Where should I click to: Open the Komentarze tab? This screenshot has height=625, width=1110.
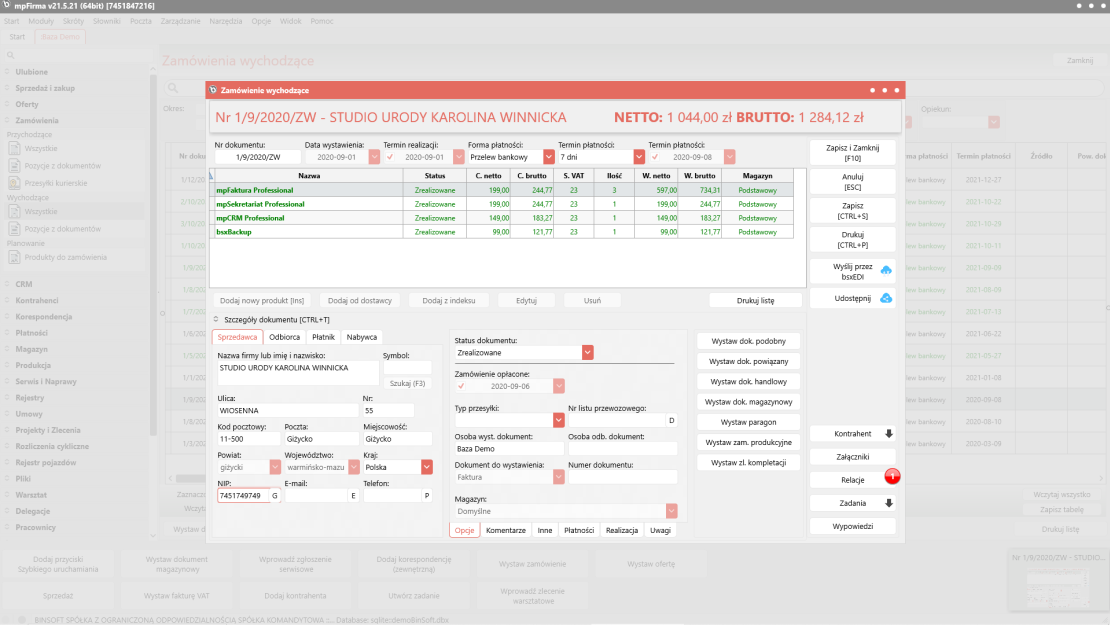point(505,530)
